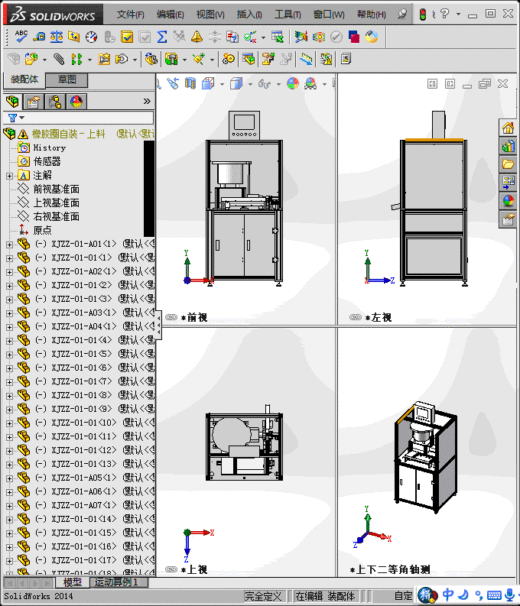The image size is (520, 606).
Task: Open File Explorer folder in task pane
Action: tap(508, 164)
